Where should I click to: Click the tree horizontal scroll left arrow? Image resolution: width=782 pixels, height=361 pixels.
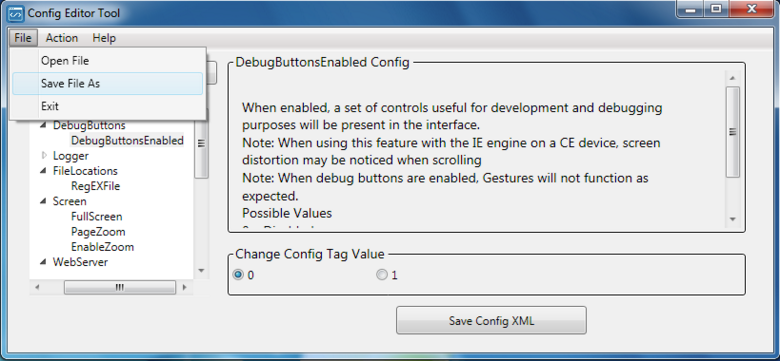[37, 287]
